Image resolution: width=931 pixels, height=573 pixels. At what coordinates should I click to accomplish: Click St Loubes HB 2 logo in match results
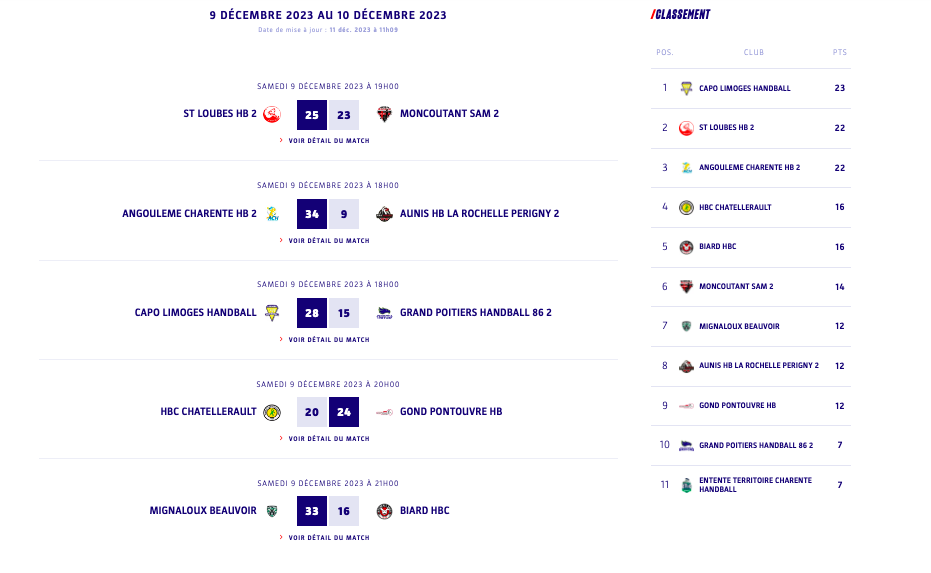coord(272,114)
